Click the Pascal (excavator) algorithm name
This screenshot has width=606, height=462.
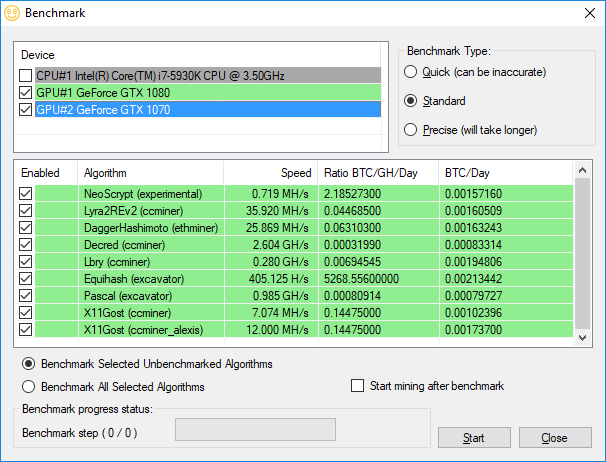click(x=128, y=295)
